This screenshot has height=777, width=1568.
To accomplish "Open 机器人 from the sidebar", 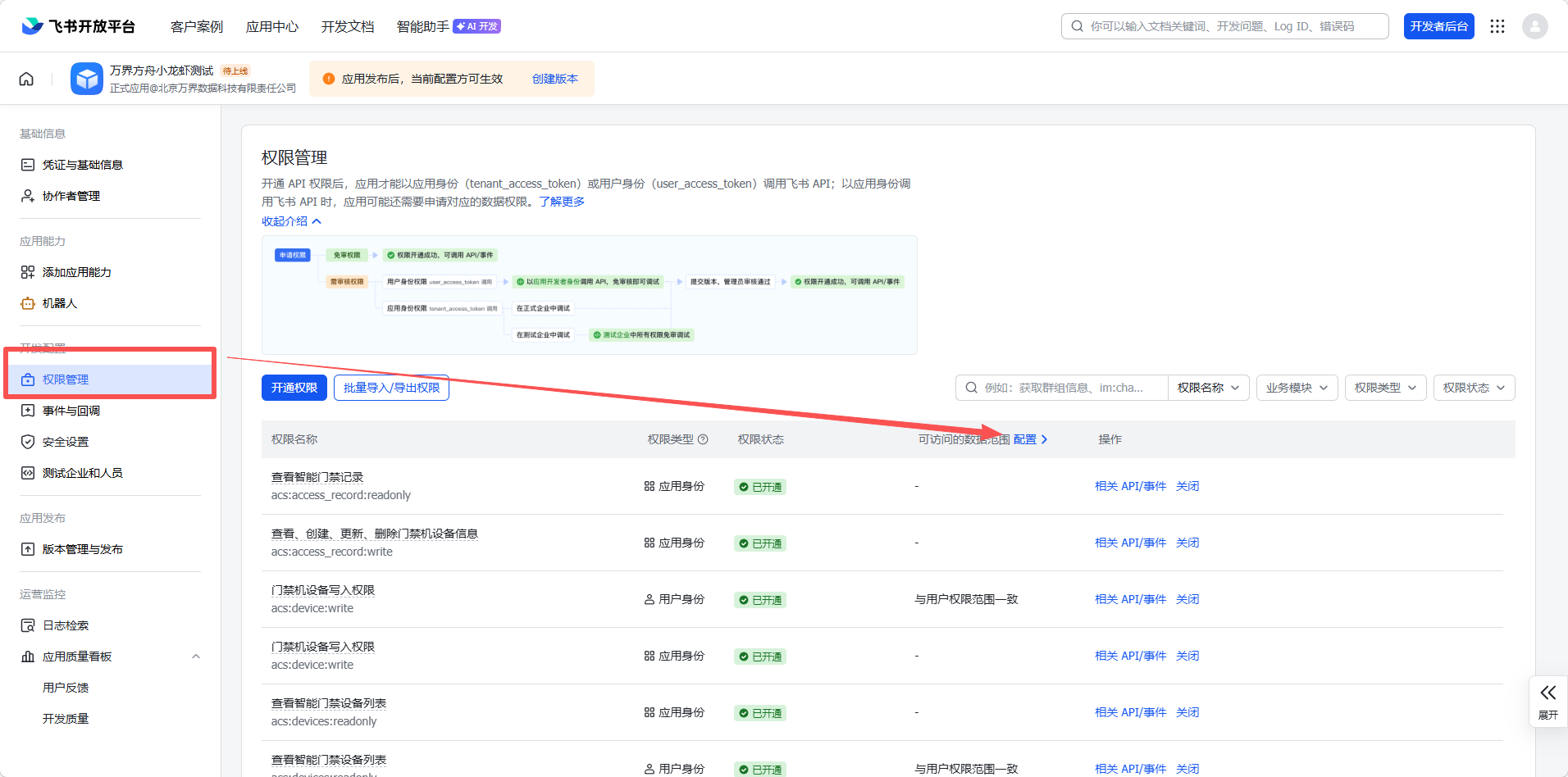I will point(59,303).
